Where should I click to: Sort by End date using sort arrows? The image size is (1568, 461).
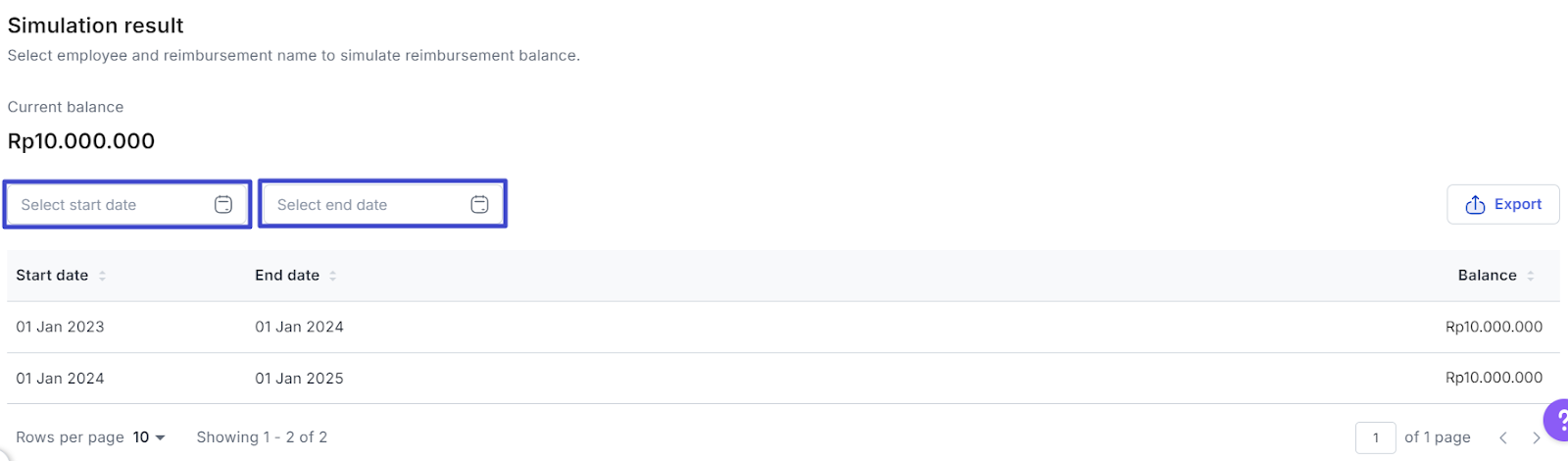click(x=333, y=276)
